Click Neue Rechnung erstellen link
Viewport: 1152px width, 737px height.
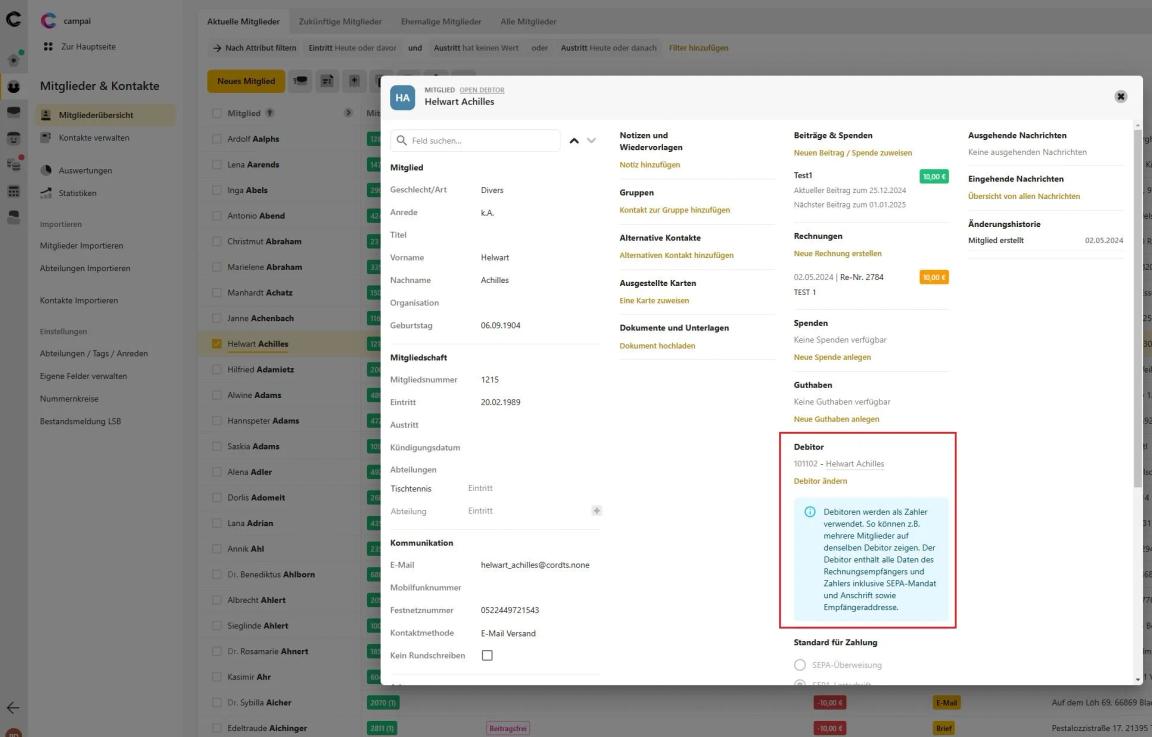pyautogui.click(x=838, y=253)
